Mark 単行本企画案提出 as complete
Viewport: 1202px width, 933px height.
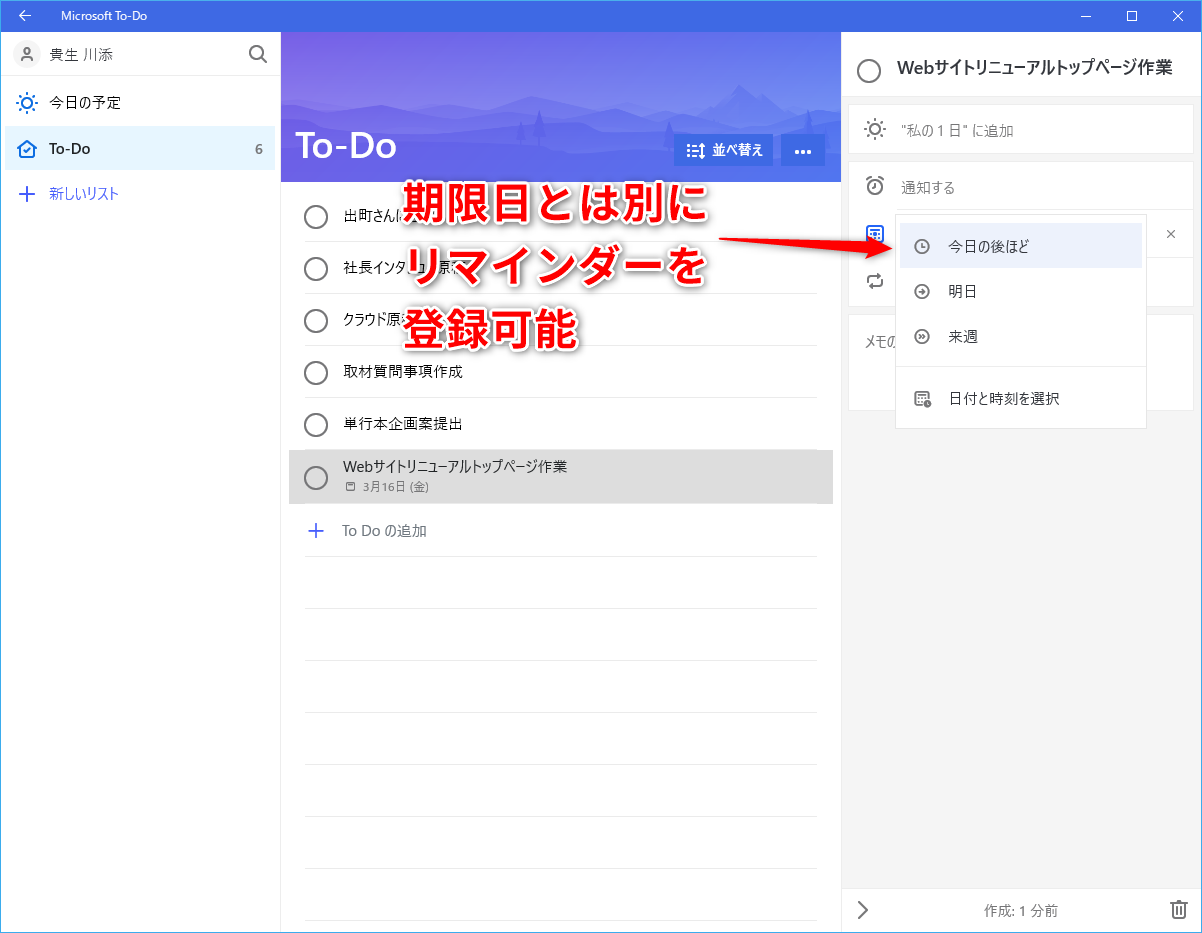[316, 424]
